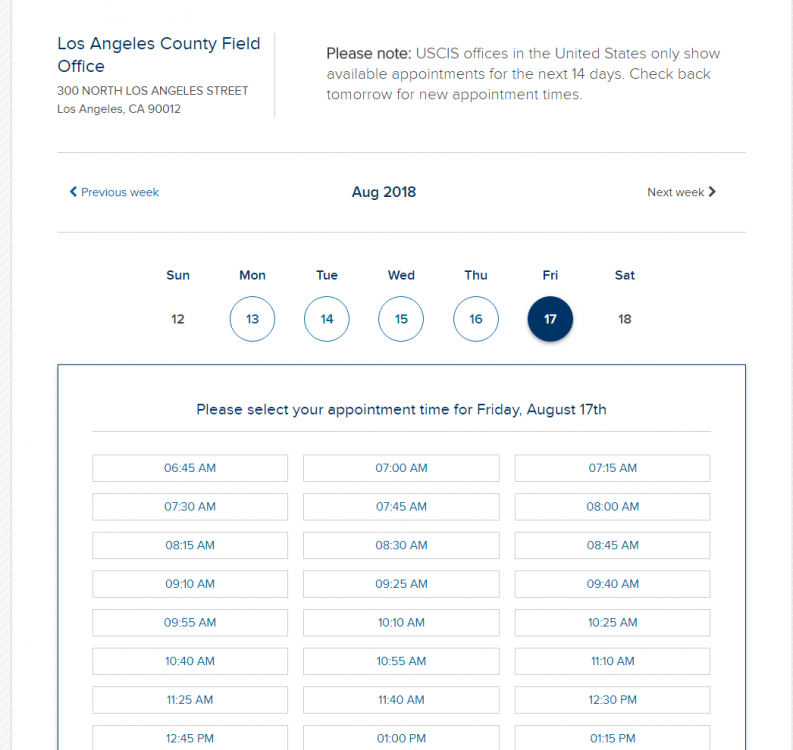The image size is (793, 750).
Task: Choose the 12:30 PM time slot
Action: point(612,700)
